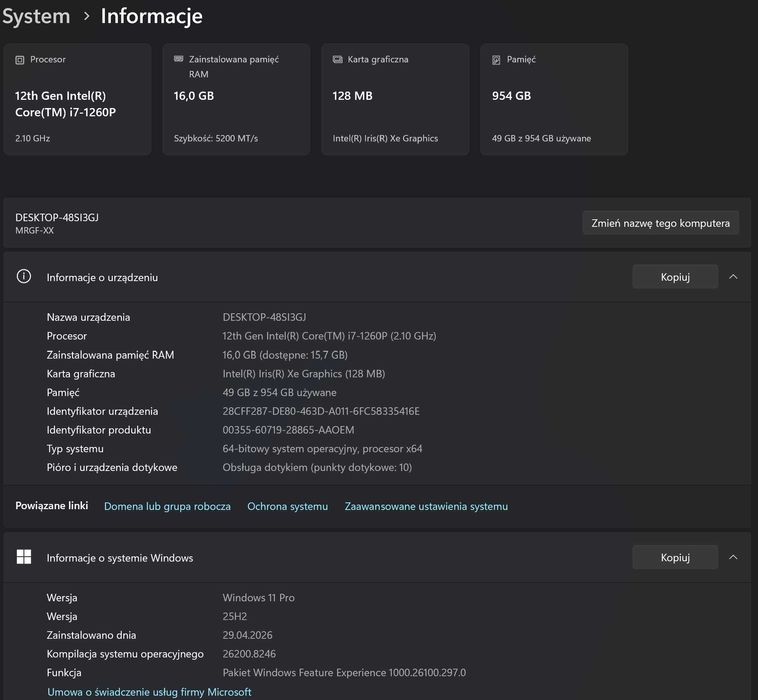Click the breadcrumb chevron after System
This screenshot has height=700, width=758.
pyautogui.click(x=87, y=16)
